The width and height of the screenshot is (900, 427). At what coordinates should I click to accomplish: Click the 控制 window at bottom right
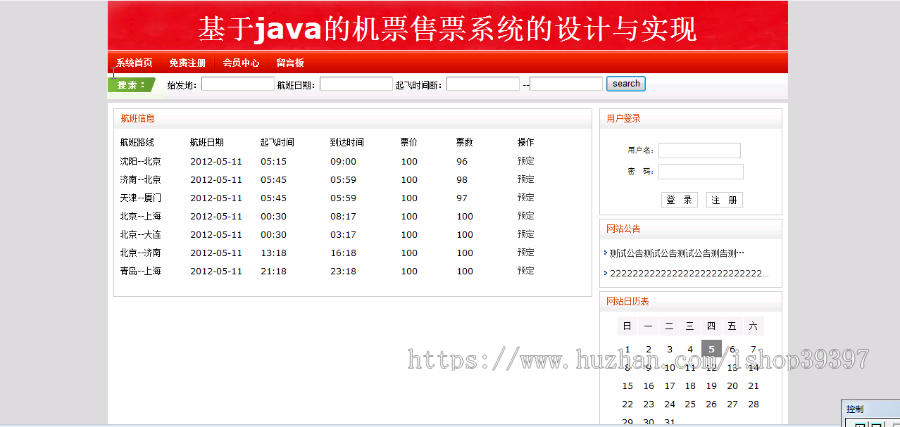pyautogui.click(x=871, y=414)
